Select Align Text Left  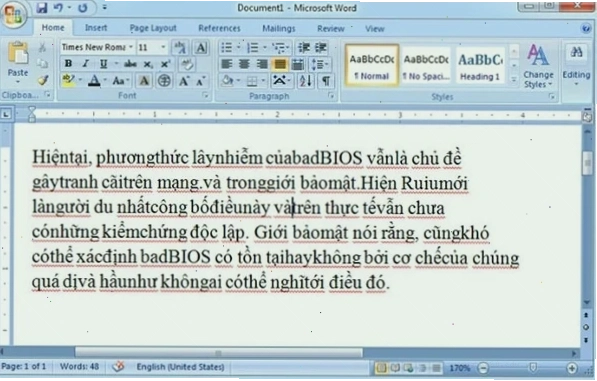click(x=227, y=64)
